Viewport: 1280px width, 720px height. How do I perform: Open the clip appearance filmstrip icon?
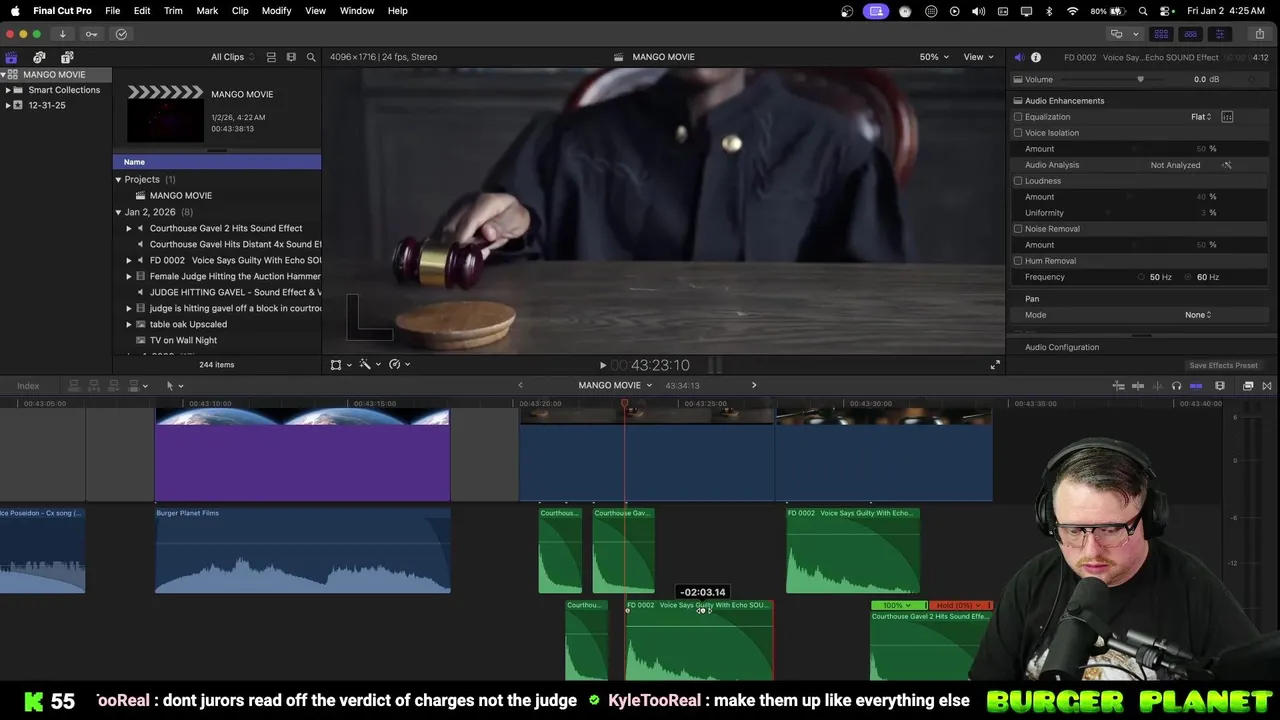[1220, 386]
